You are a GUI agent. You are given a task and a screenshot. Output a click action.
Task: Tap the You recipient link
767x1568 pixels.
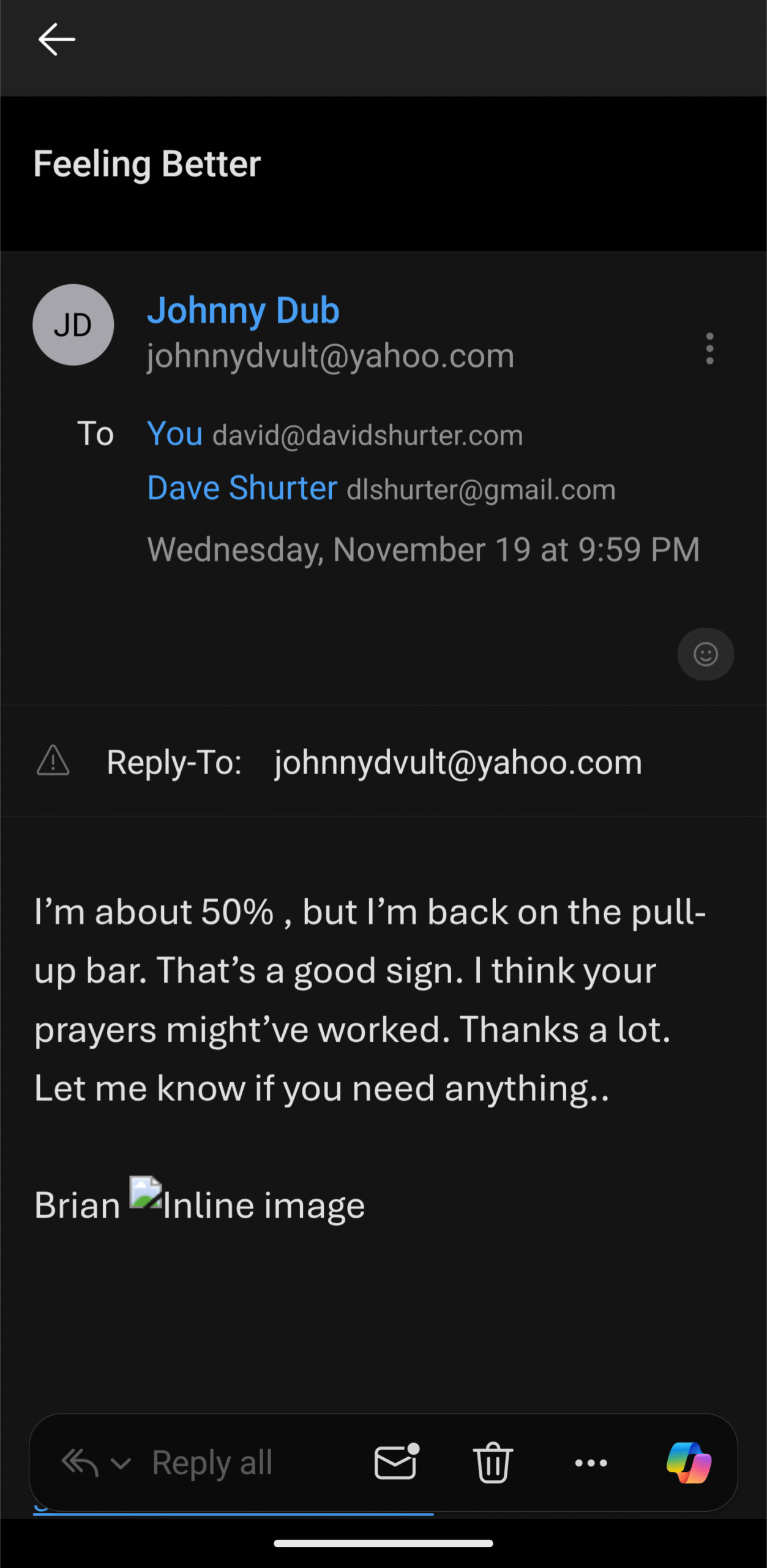[x=175, y=434]
